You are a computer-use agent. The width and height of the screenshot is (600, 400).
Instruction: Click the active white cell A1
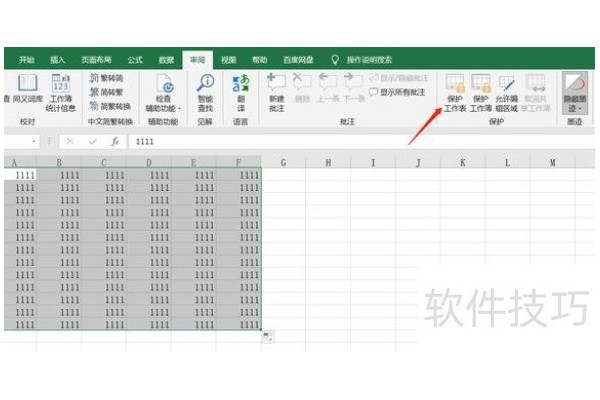pyautogui.click(x=20, y=175)
